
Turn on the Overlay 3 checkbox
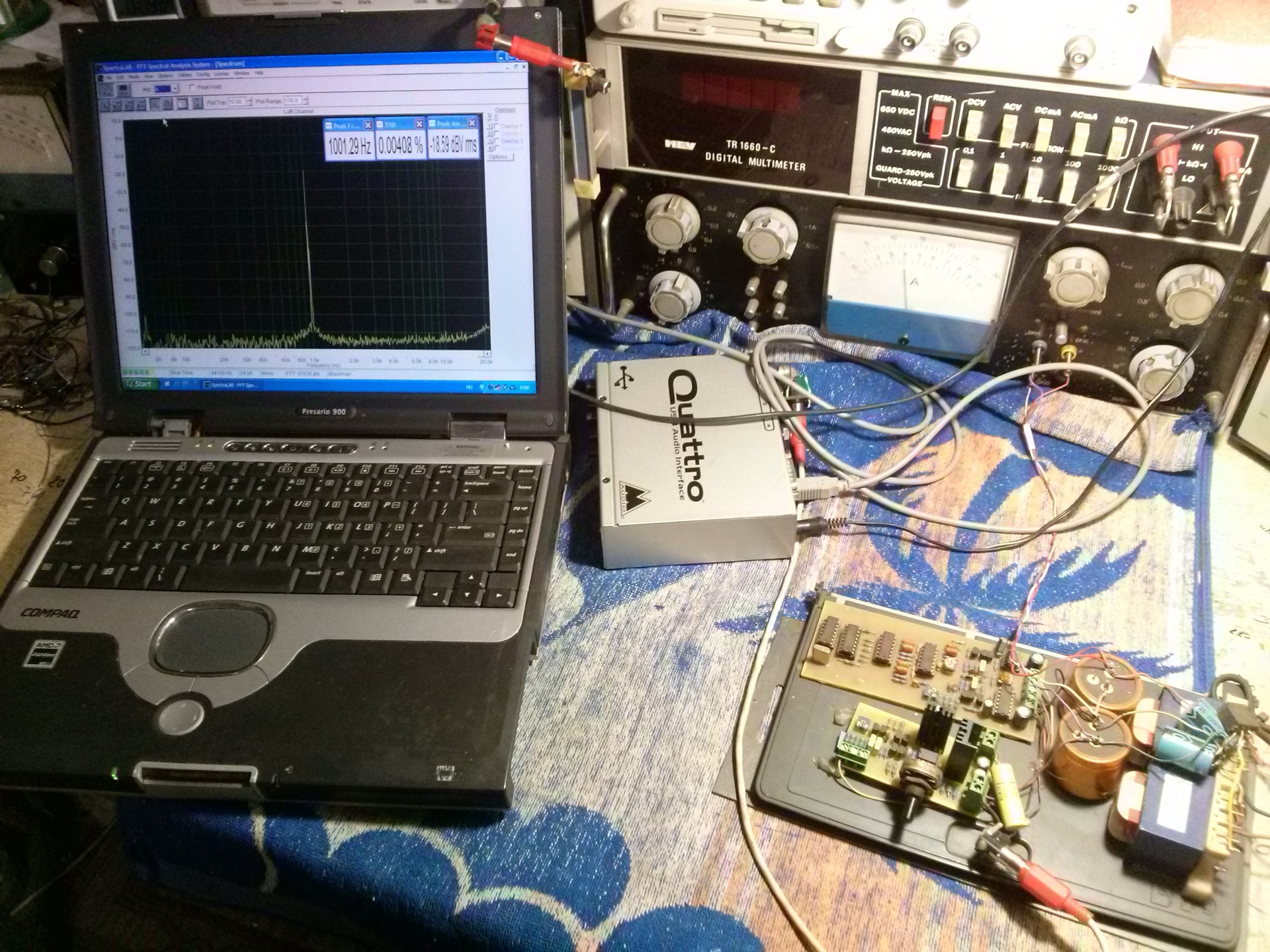point(496,141)
